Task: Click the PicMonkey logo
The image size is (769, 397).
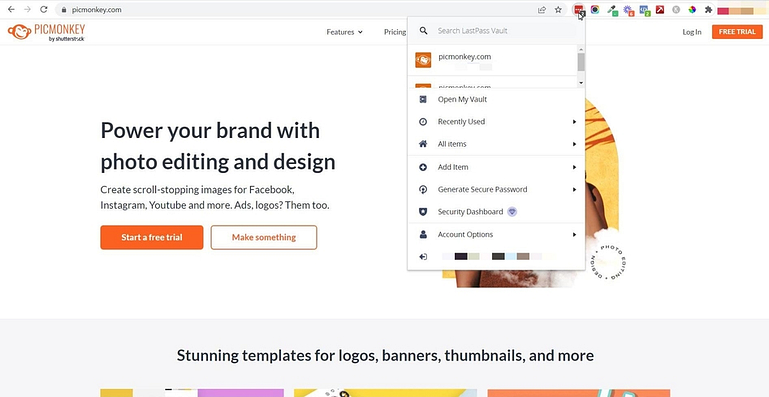Action: click(46, 32)
